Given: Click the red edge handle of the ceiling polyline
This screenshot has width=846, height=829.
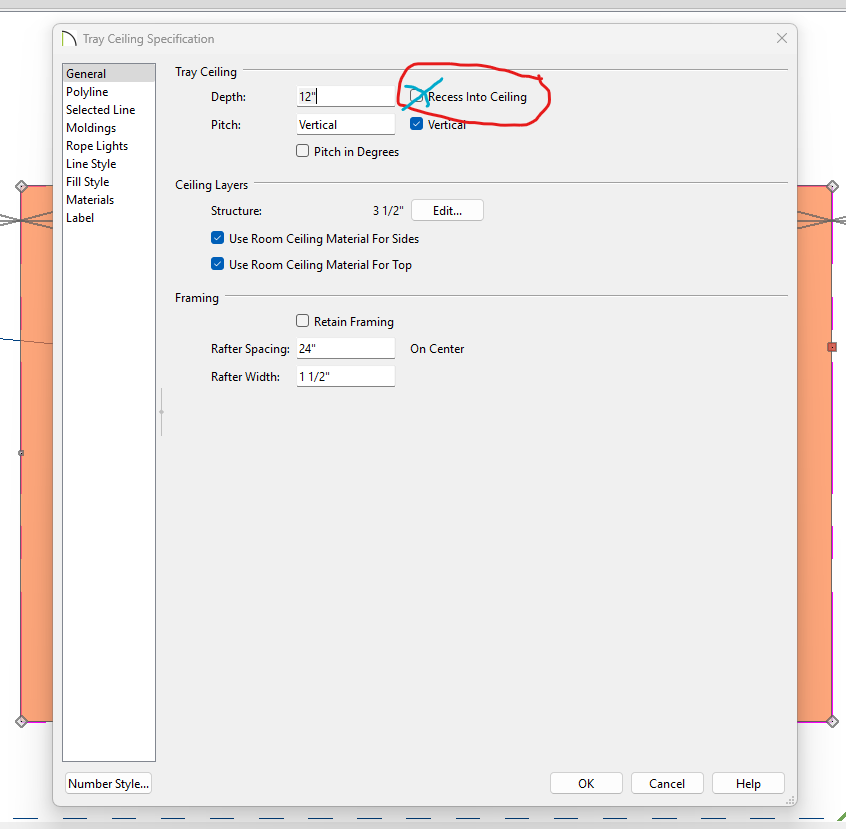Looking at the screenshot, I should pos(832,347).
